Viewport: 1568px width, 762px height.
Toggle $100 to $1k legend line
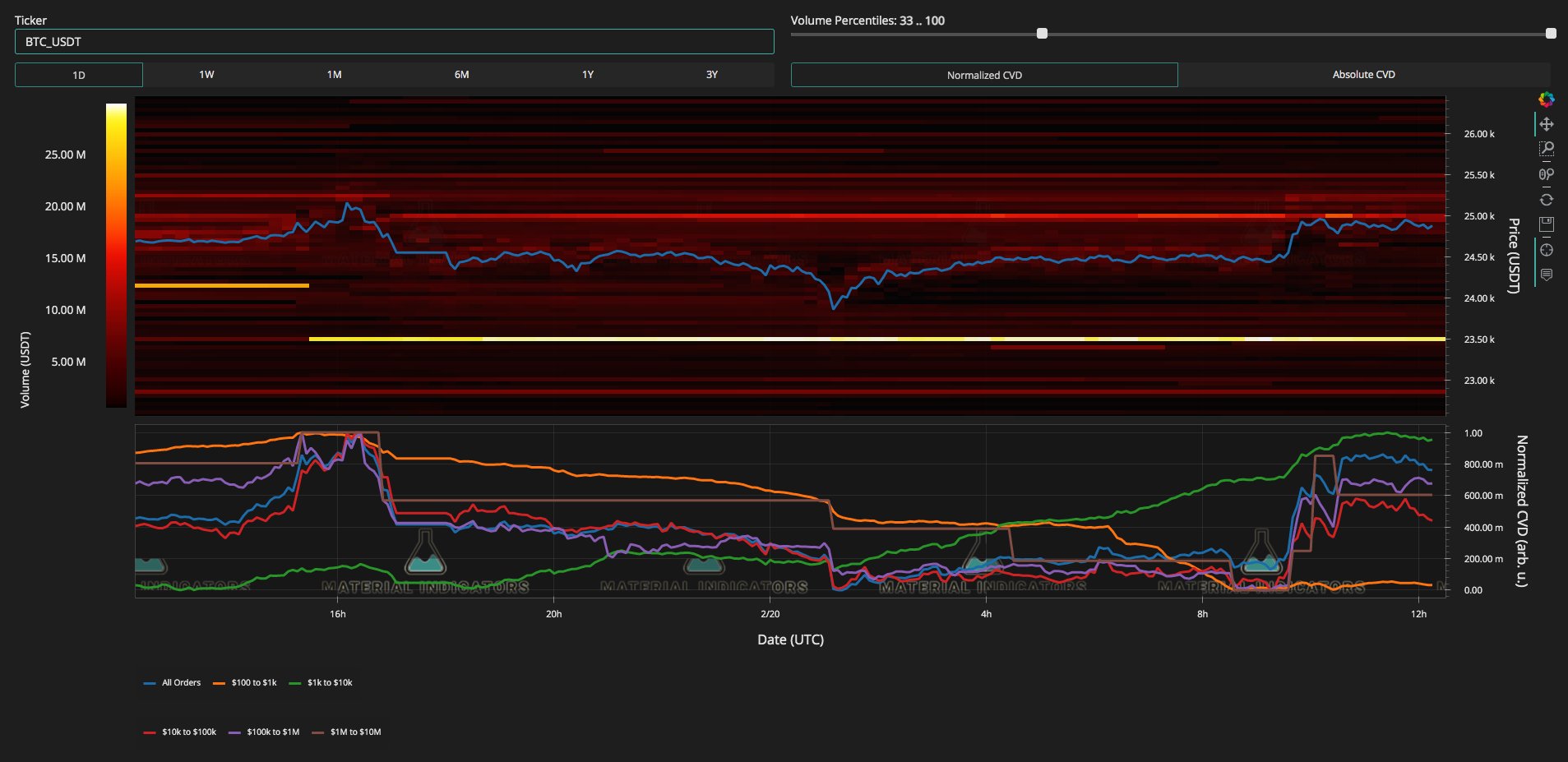(245, 683)
